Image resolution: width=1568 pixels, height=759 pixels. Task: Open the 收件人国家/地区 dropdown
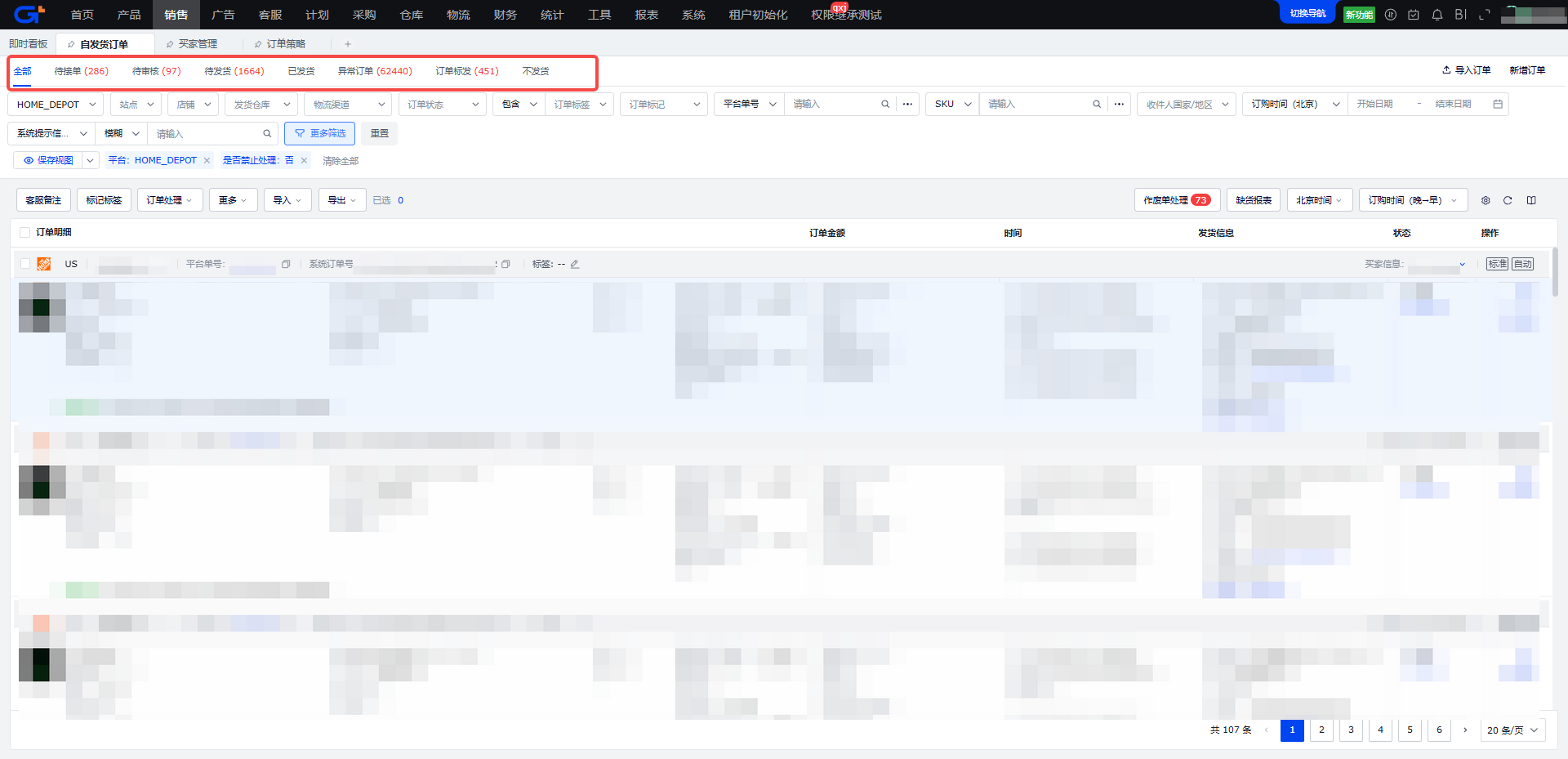[x=1187, y=105]
